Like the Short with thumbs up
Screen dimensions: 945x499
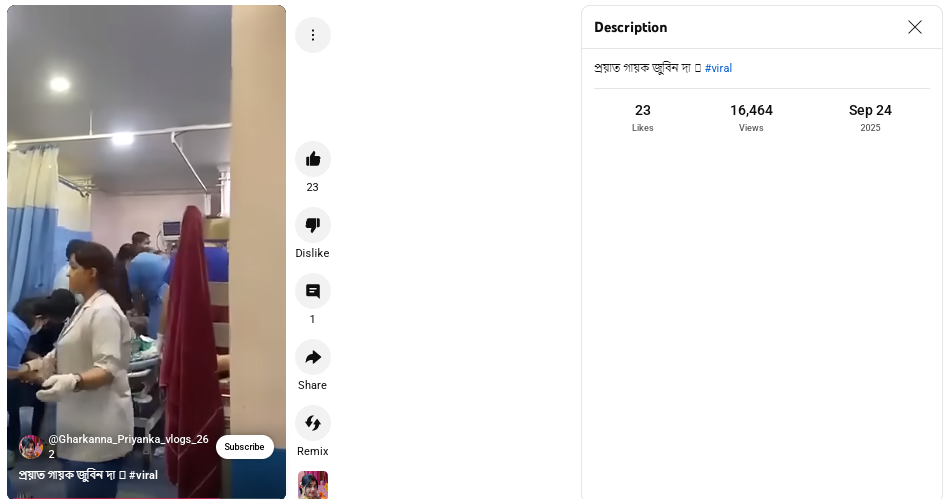313,159
